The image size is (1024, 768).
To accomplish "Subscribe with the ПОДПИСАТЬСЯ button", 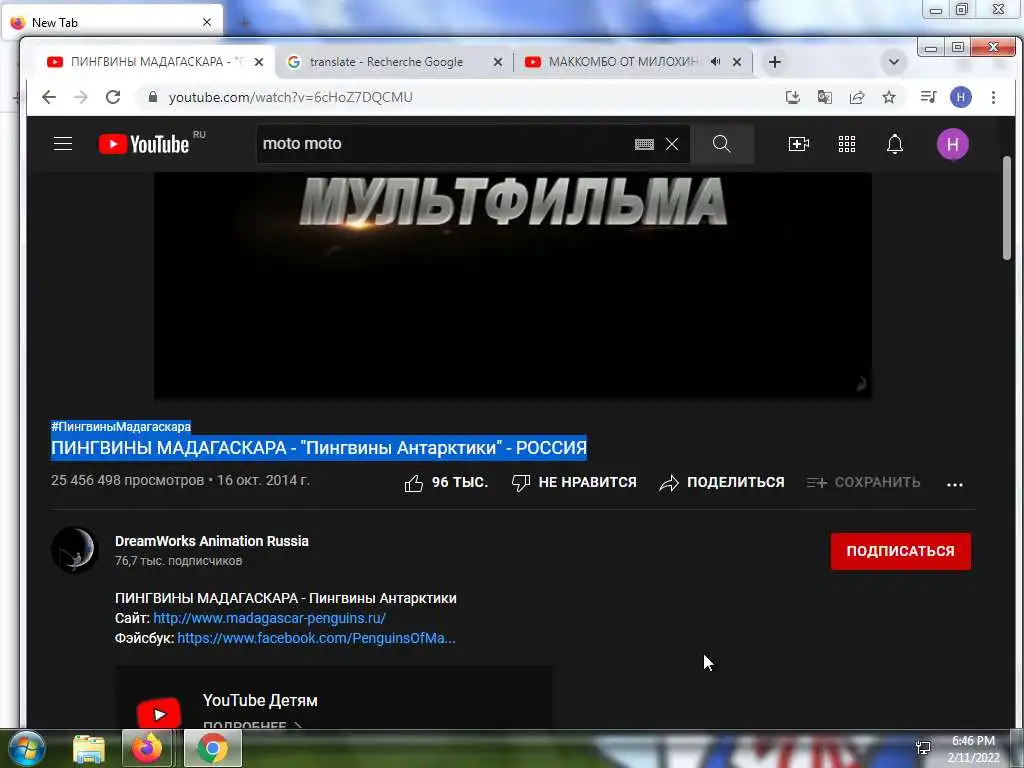I will 901,551.
